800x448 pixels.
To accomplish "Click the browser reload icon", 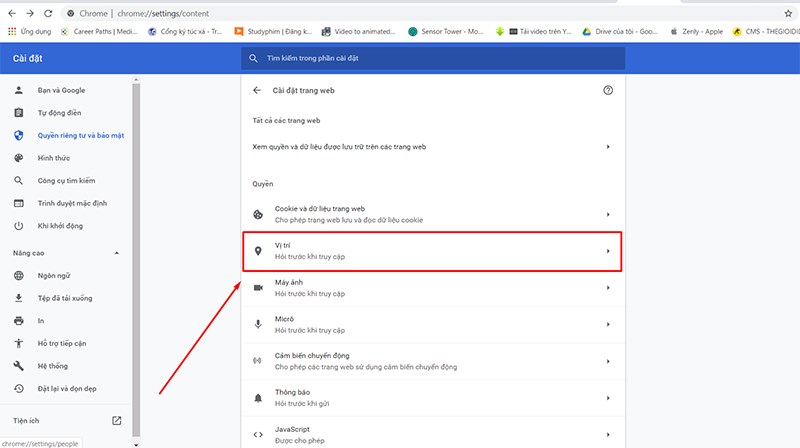I will (47, 14).
